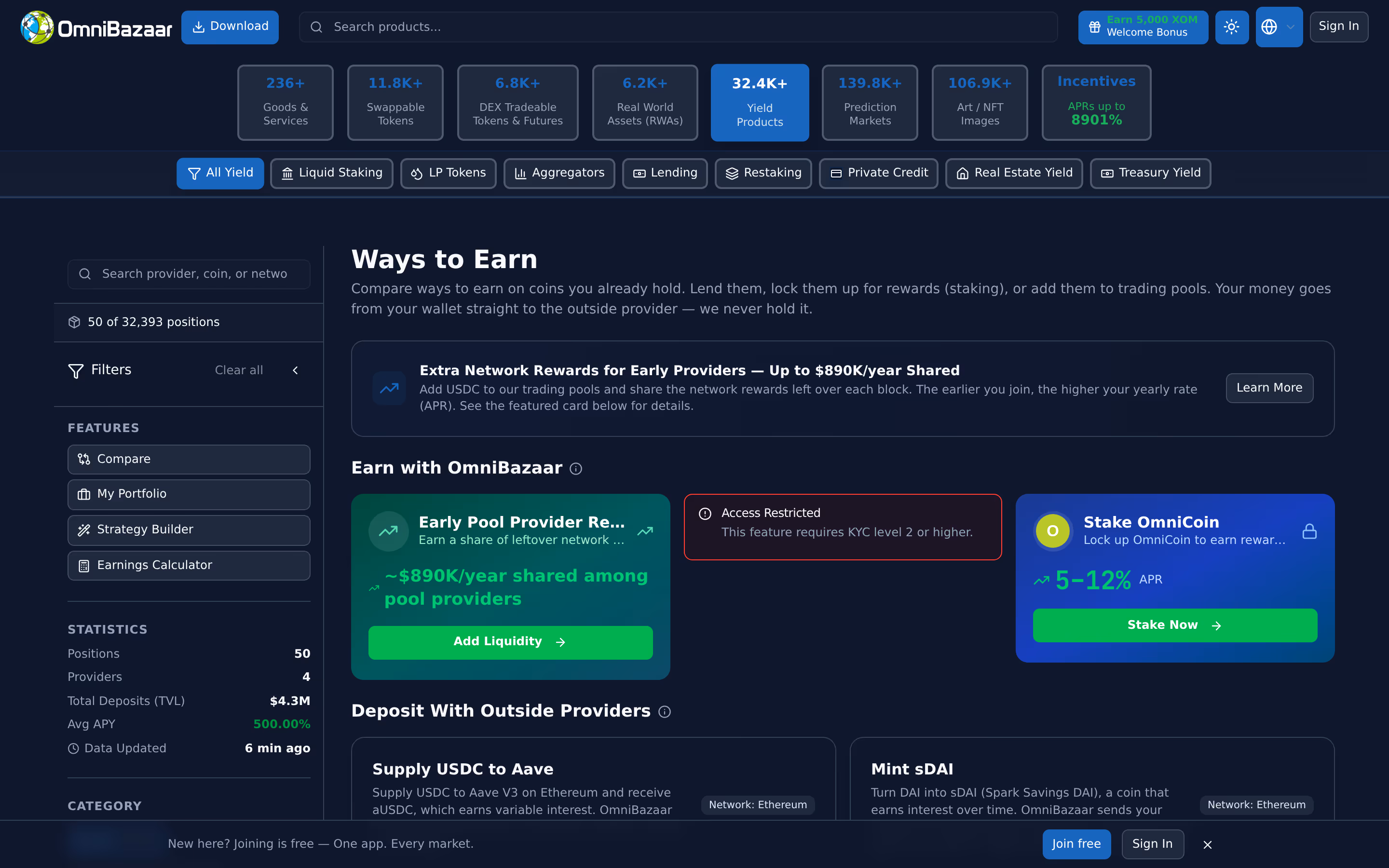Select the Lending tab
Screen dimensions: 1389x868
[x=665, y=174]
